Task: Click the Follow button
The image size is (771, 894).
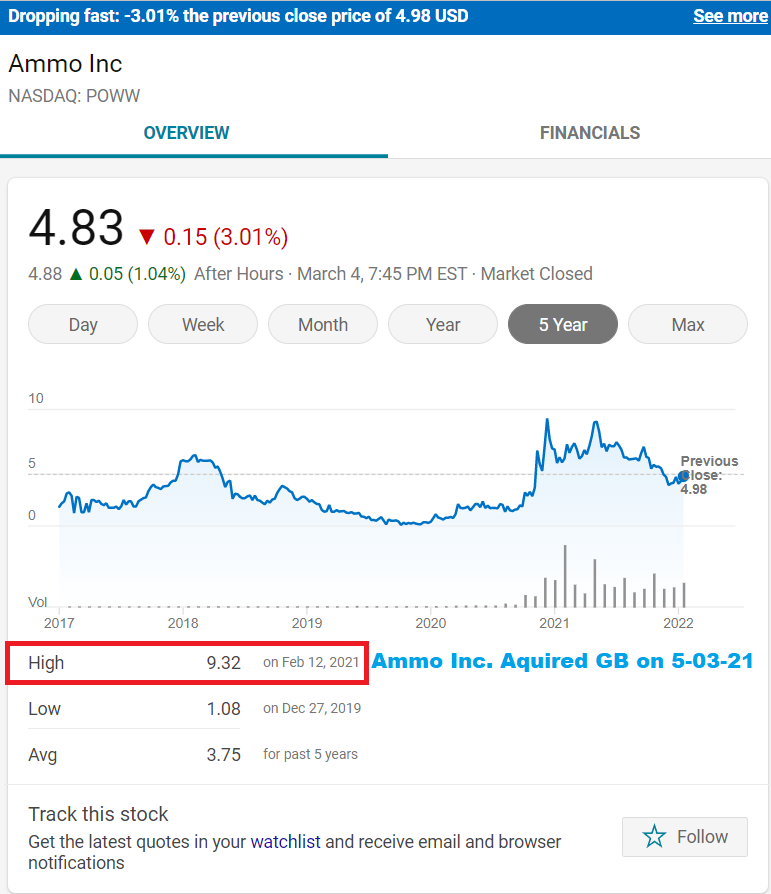Action: coord(685,836)
